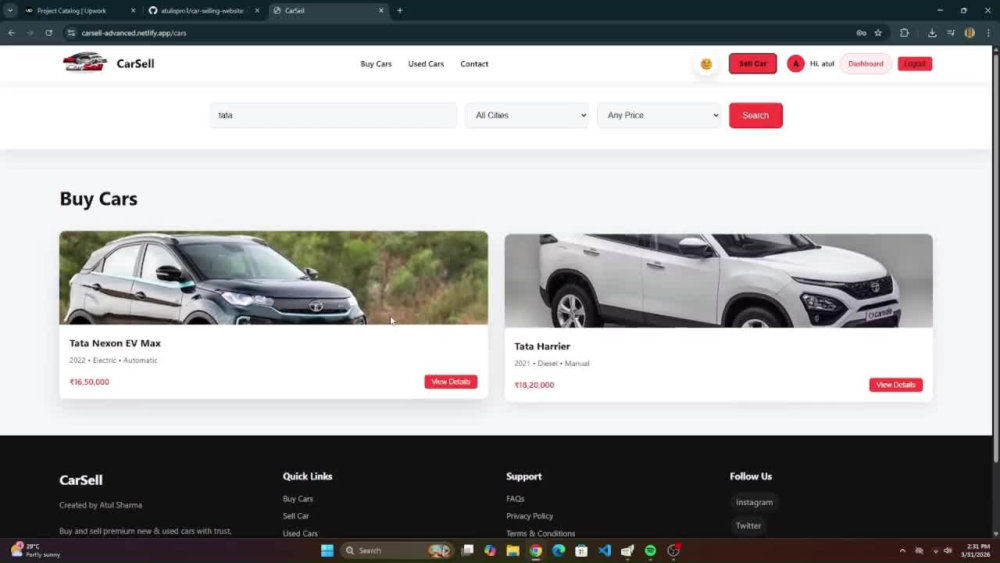This screenshot has height=563, width=1000.
Task: Click the ₹18,20,000 price
Action: (x=534, y=385)
